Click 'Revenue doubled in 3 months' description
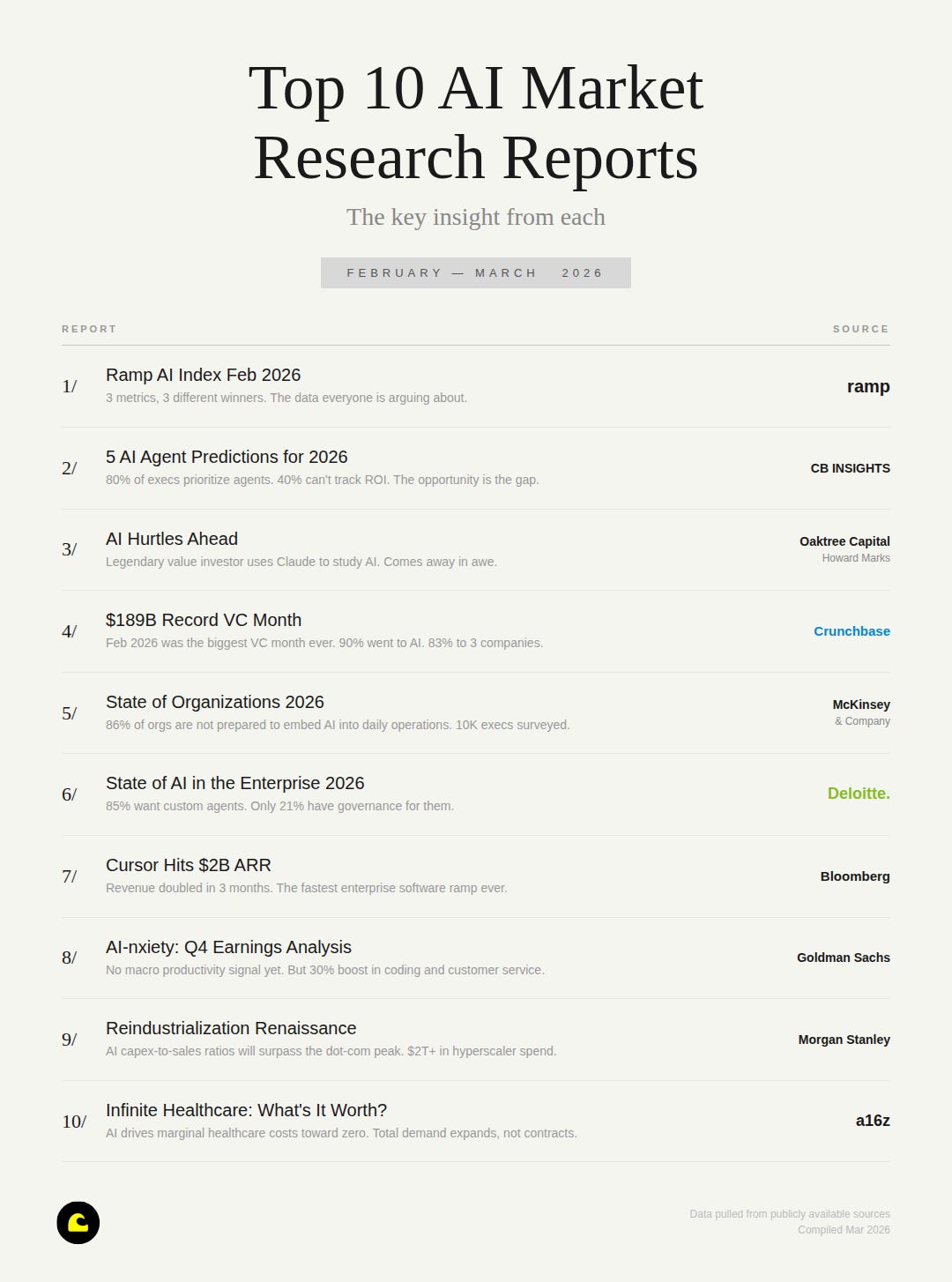 307,888
